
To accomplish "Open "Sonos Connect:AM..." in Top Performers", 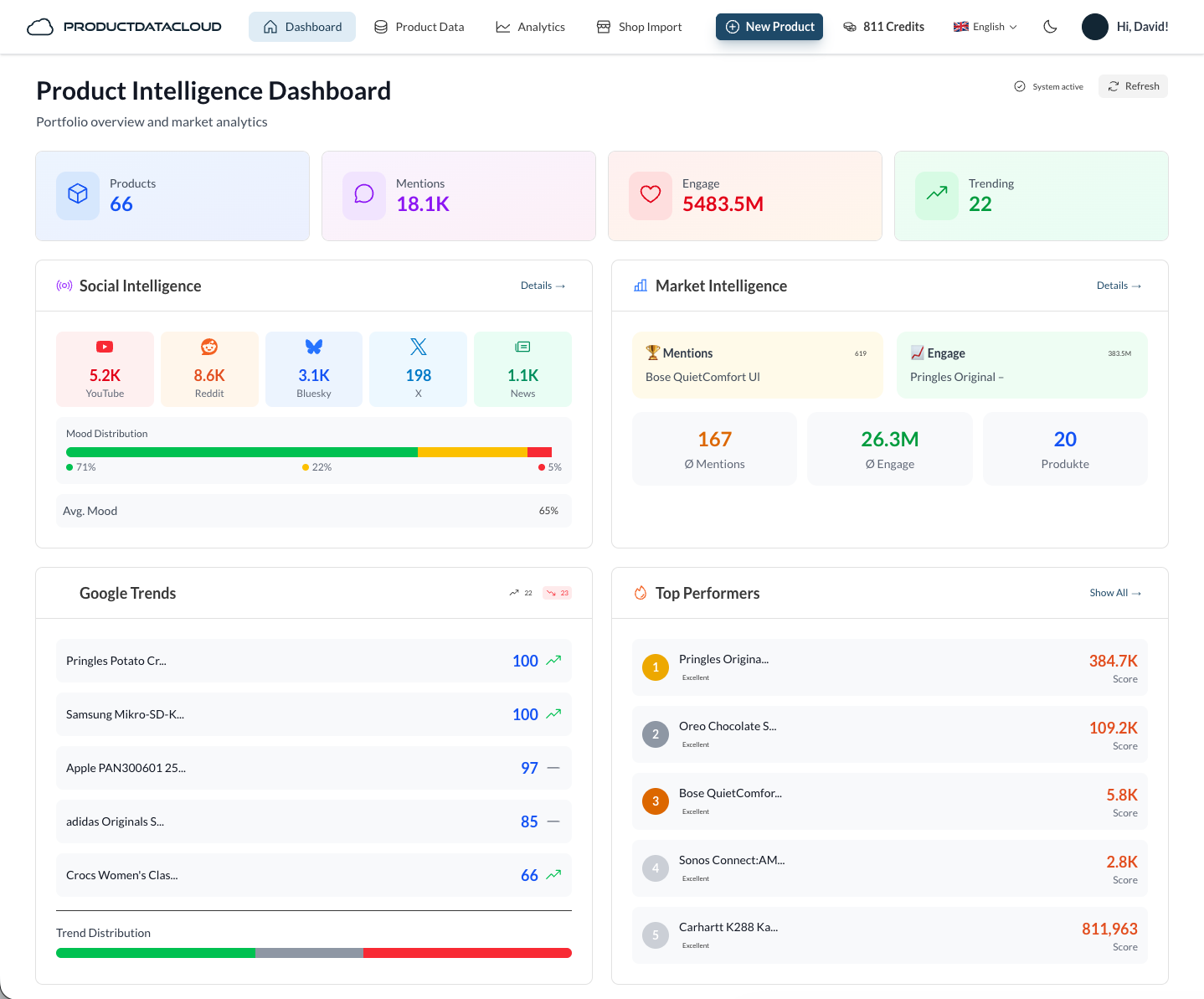I will [x=732, y=860].
